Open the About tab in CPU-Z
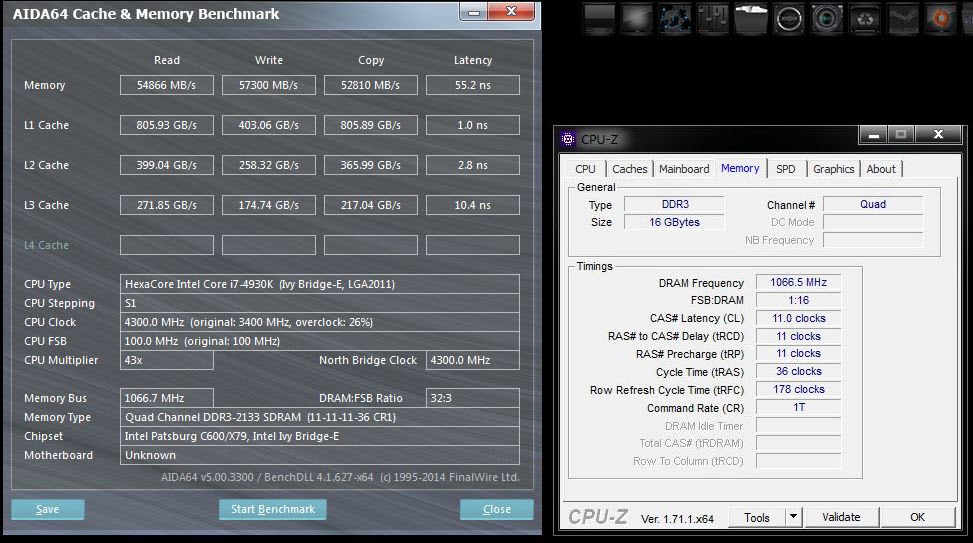 [x=881, y=169]
